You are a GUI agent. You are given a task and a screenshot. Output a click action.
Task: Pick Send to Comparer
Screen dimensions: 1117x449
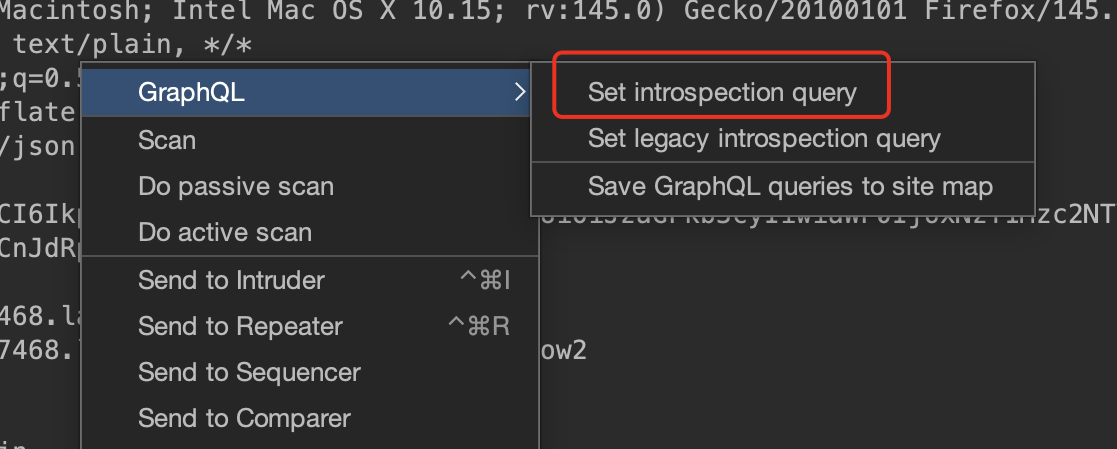click(244, 418)
